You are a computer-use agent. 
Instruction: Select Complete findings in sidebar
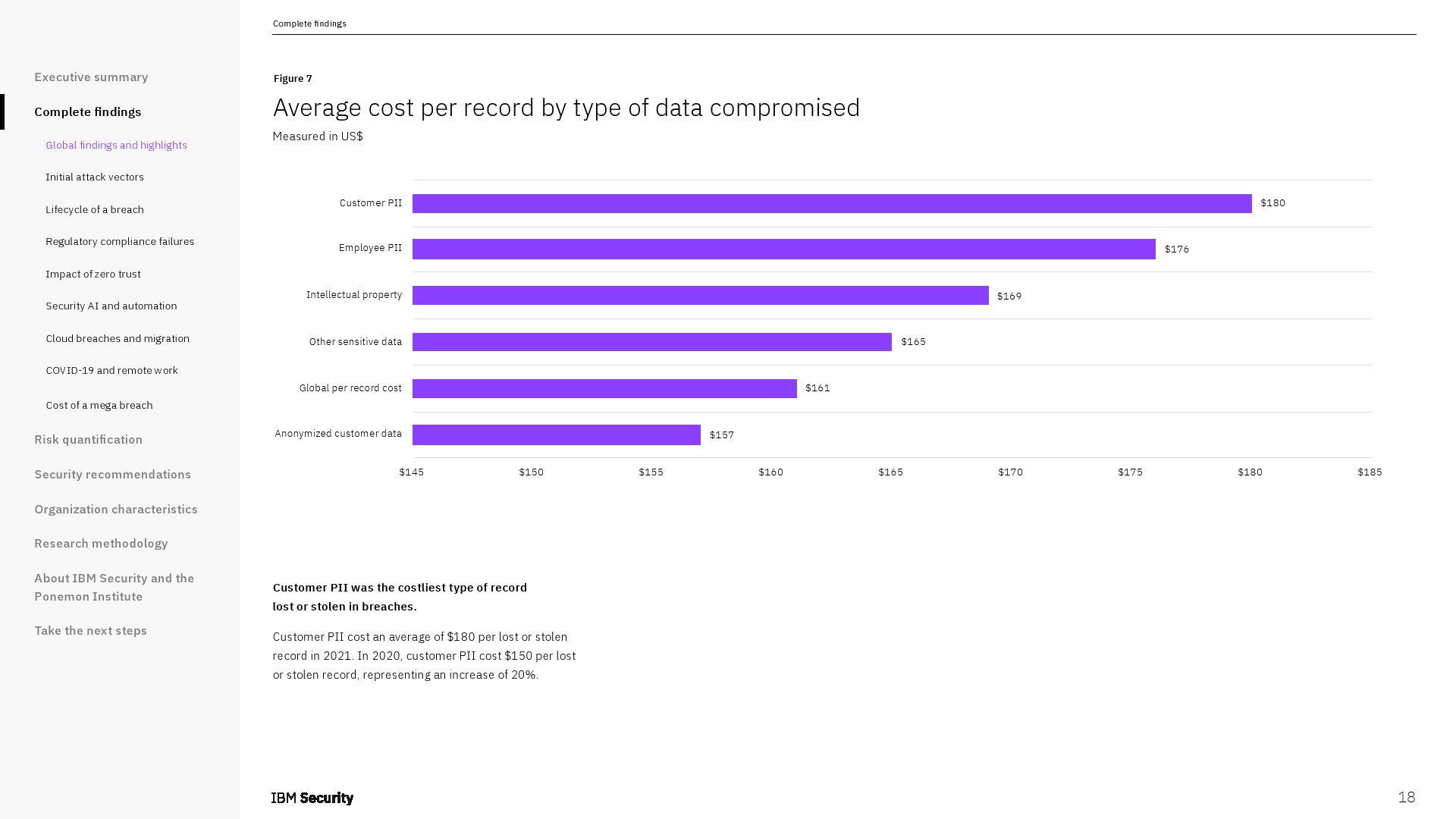click(x=88, y=112)
